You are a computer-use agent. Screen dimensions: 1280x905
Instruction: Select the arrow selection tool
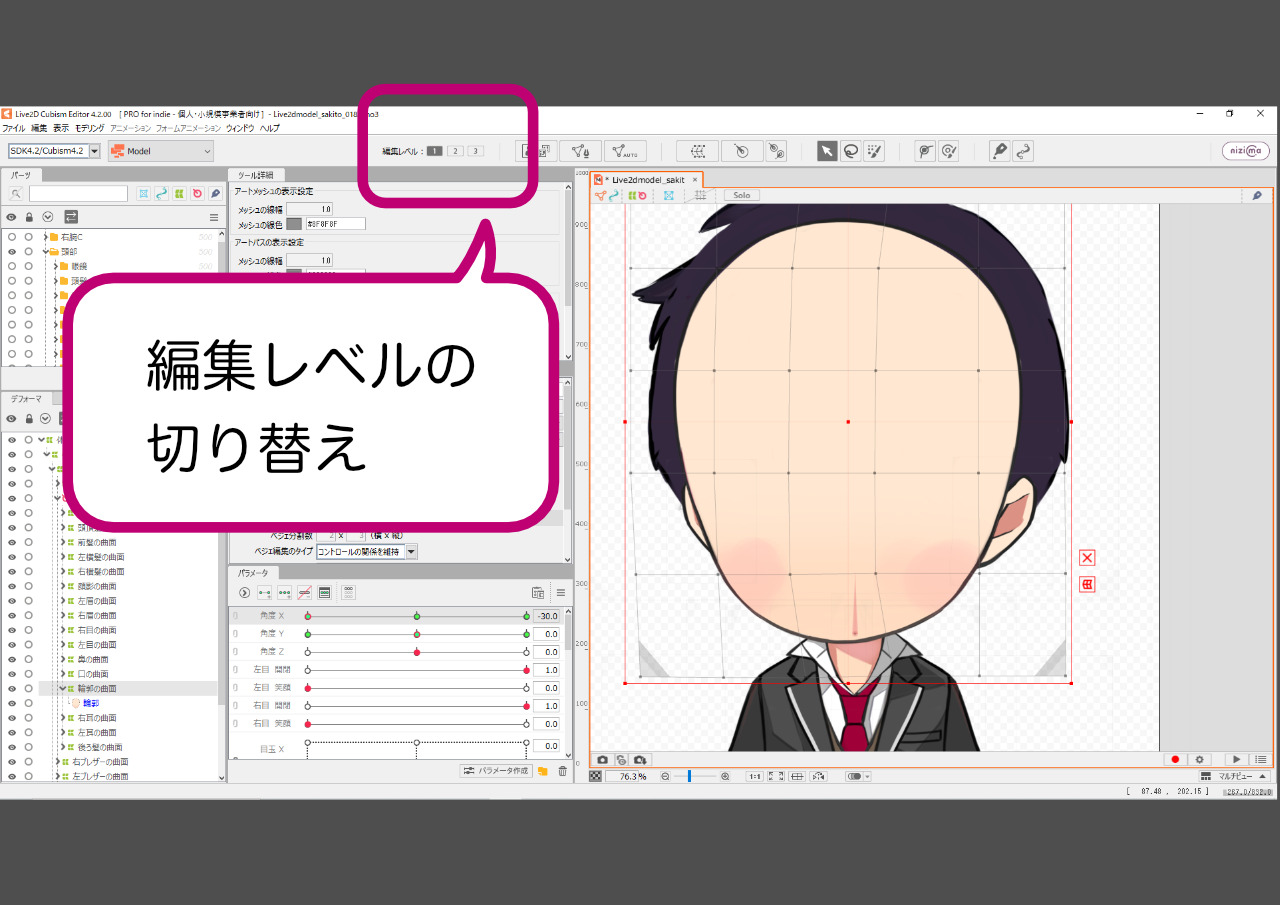(x=827, y=151)
